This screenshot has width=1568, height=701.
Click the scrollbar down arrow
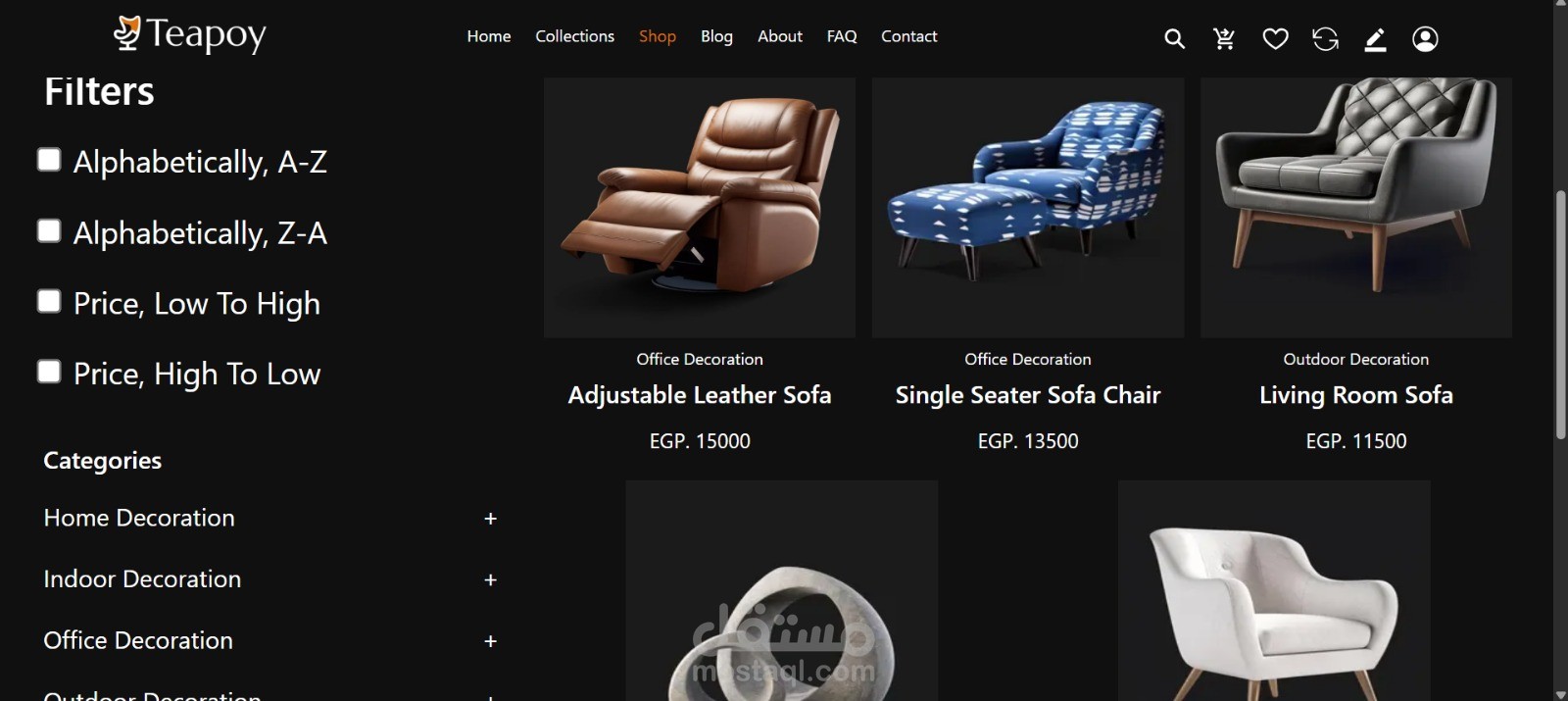tap(1560, 694)
